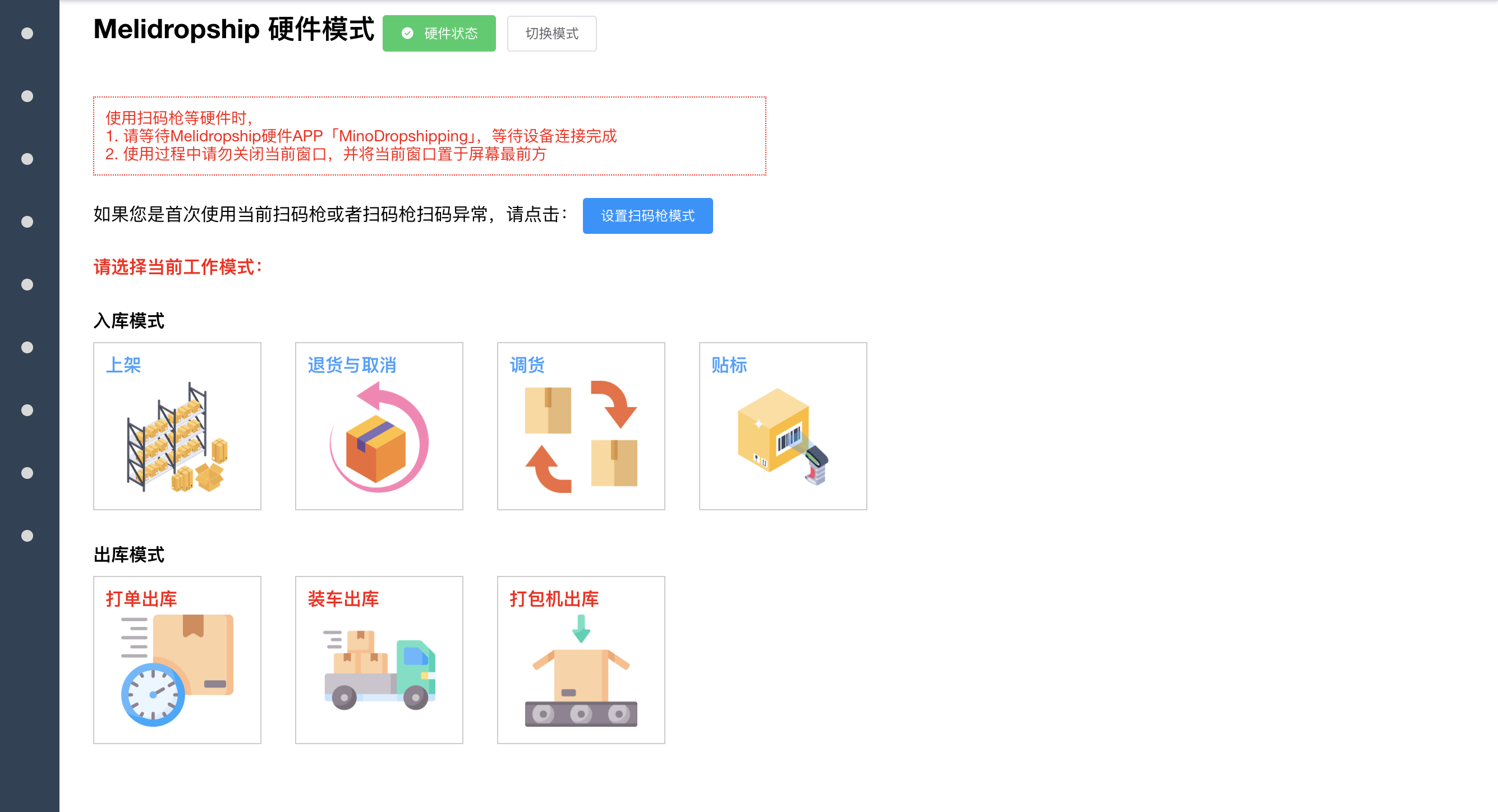The width and height of the screenshot is (1498, 812).
Task: Click the pink return arrow box icon
Action: 379,437
